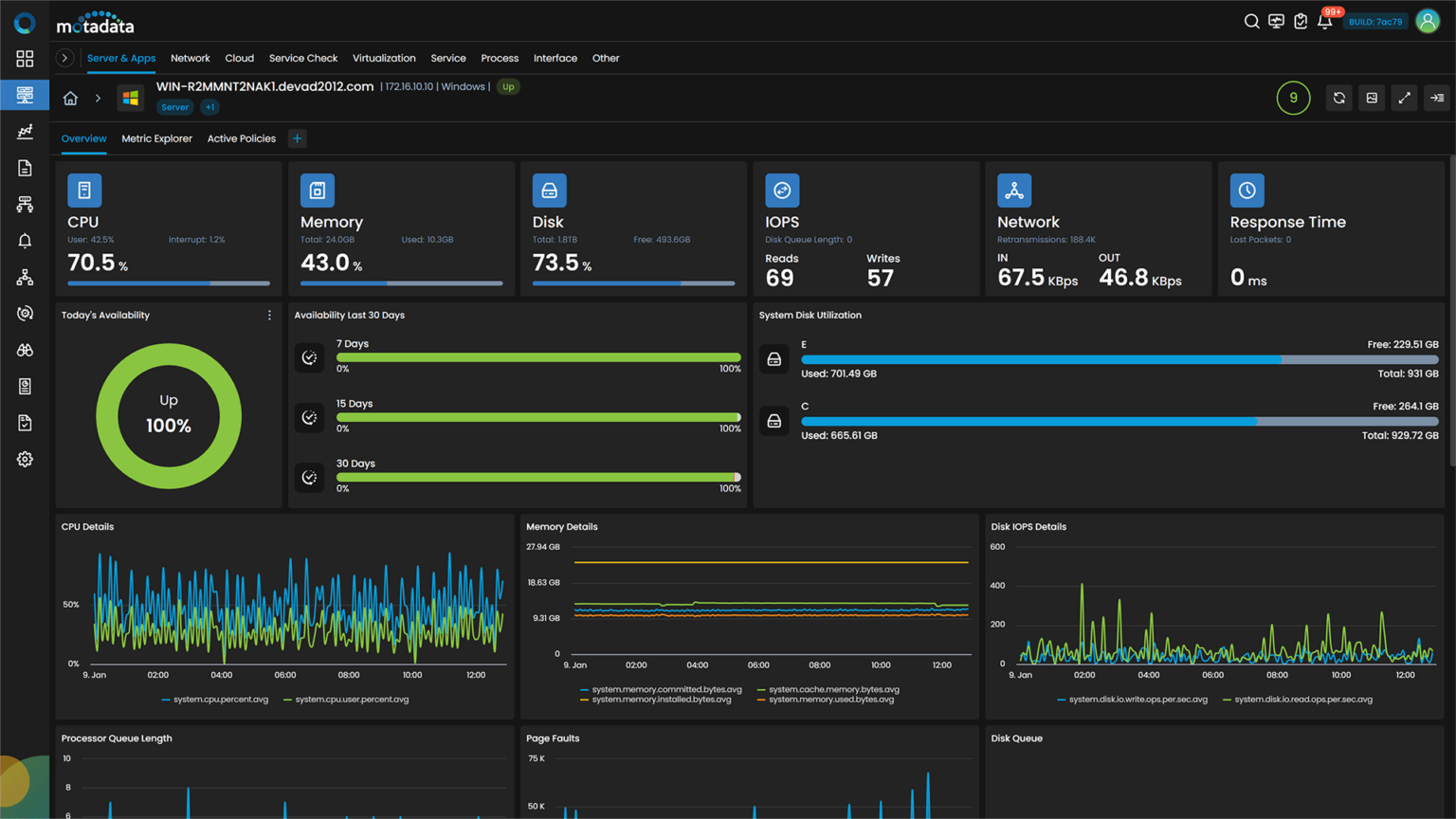Image resolution: width=1456 pixels, height=819 pixels.
Task: Click the clipboard task icon in top bar
Action: (1300, 21)
